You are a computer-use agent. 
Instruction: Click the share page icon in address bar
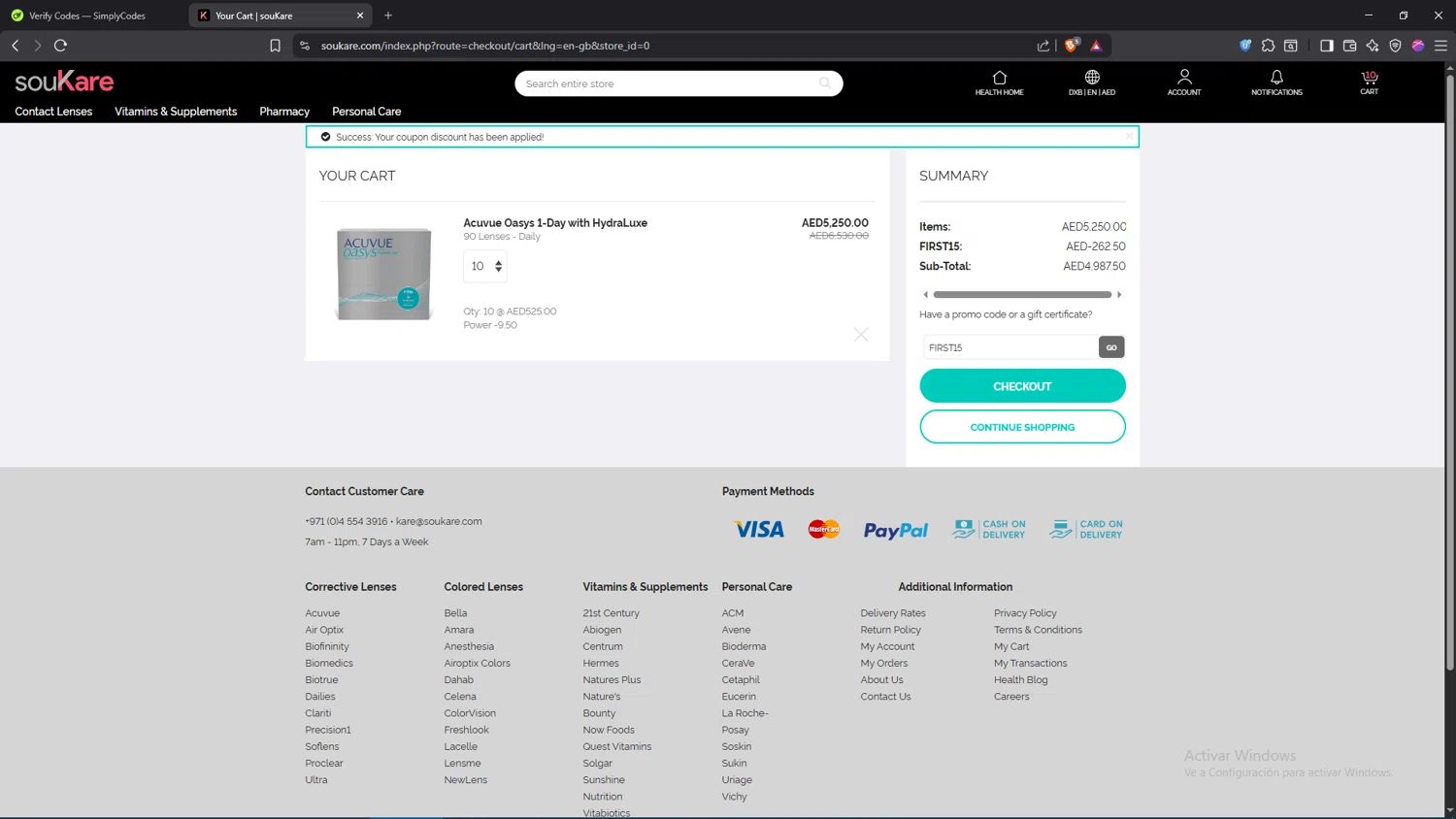tap(1043, 46)
